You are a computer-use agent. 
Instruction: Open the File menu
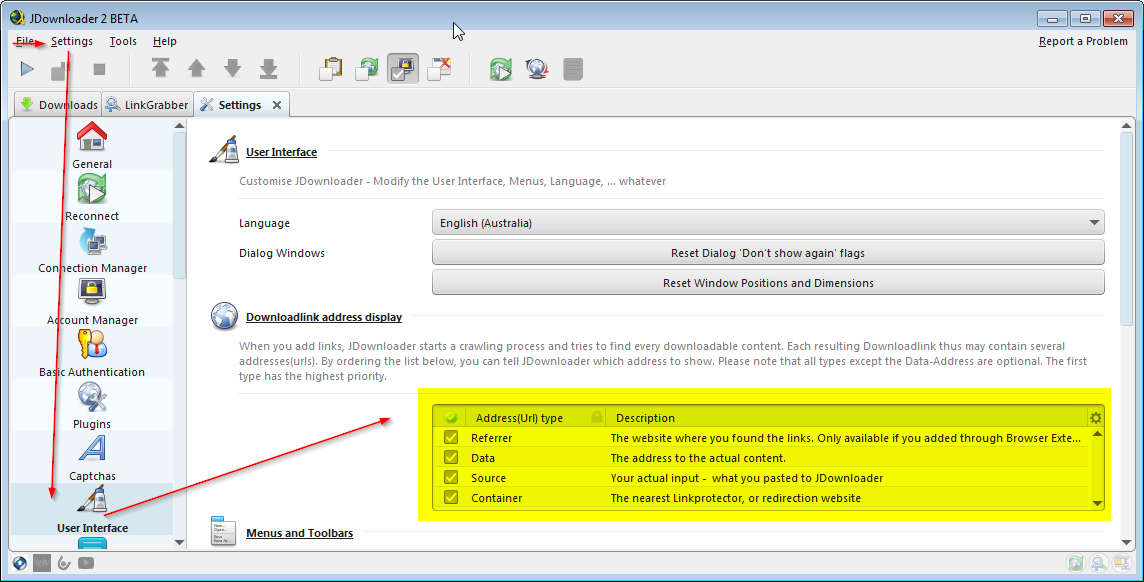25,41
